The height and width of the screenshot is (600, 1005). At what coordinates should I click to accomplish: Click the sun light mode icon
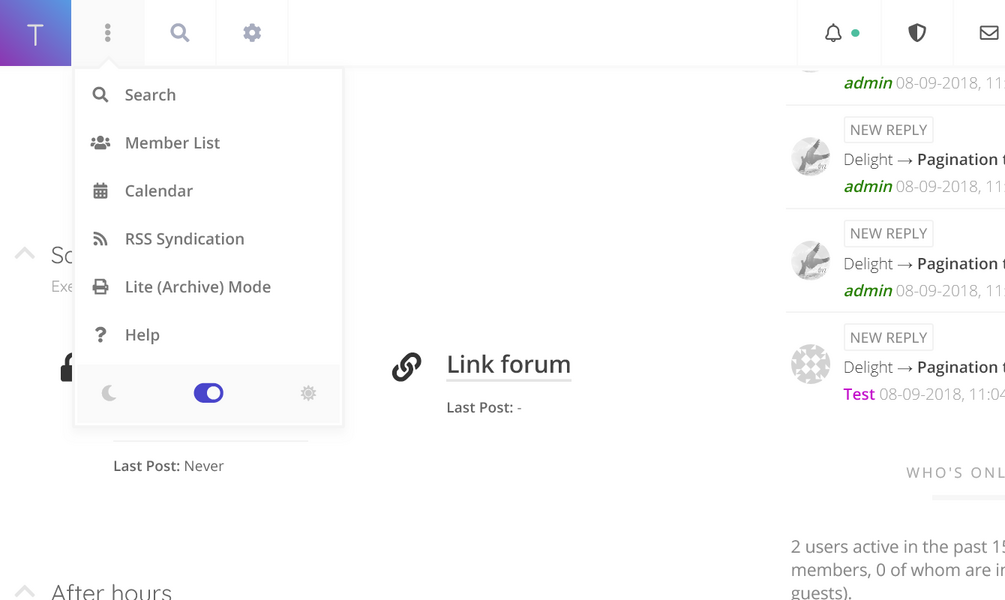(308, 394)
